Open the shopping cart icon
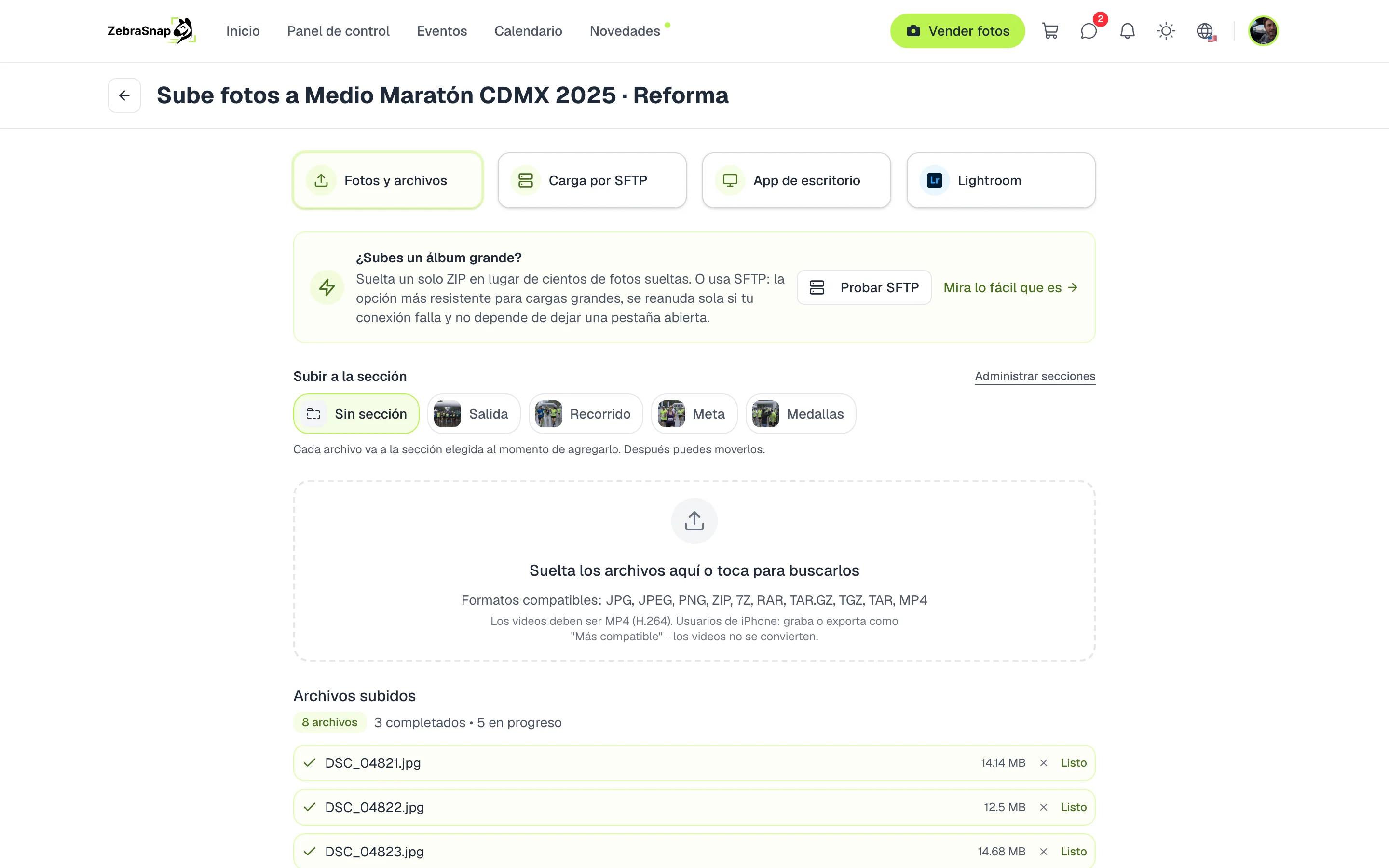Viewport: 1389px width, 868px height. pyautogui.click(x=1050, y=31)
